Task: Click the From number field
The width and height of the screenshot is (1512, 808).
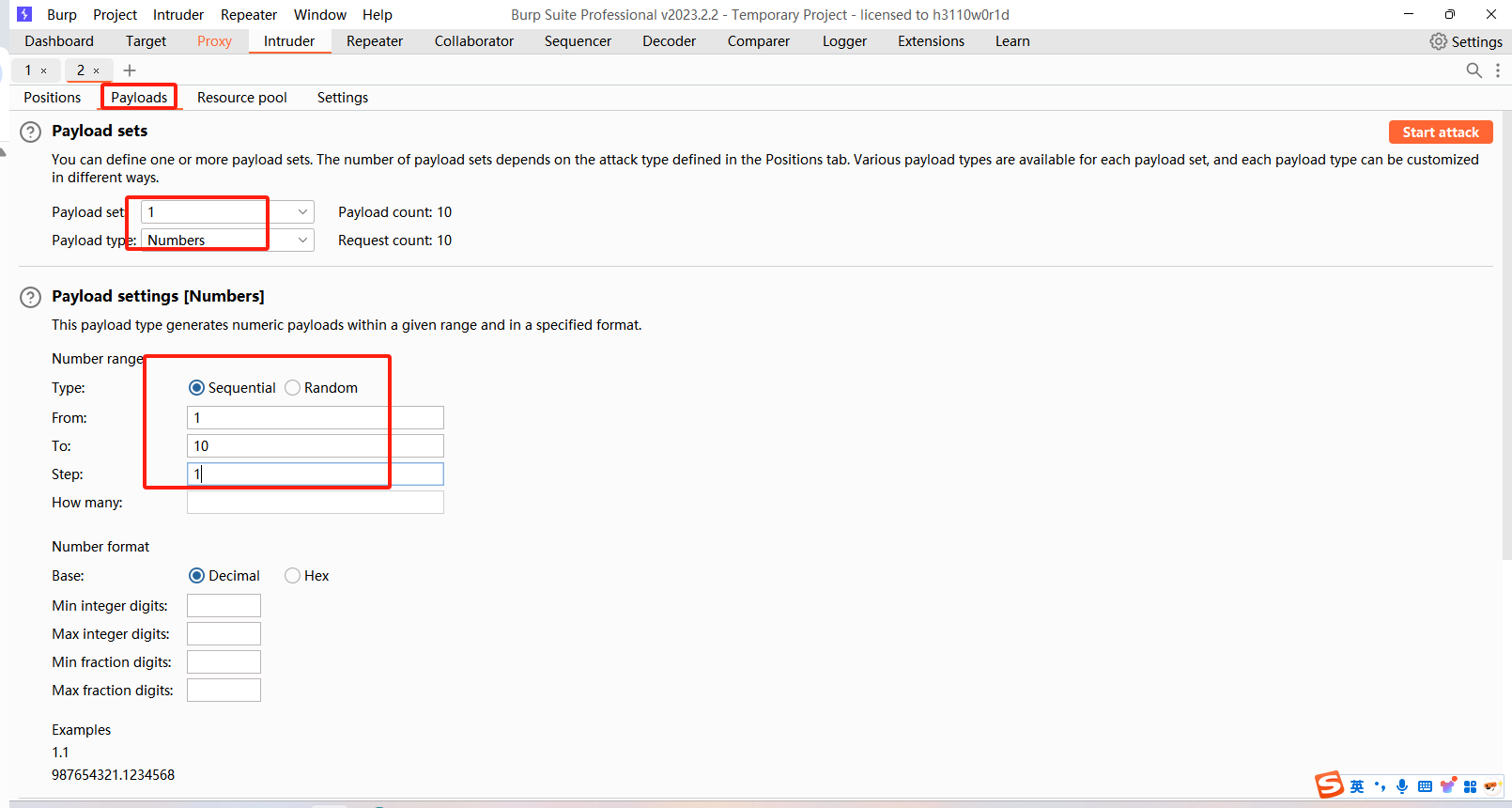Action: [x=316, y=418]
